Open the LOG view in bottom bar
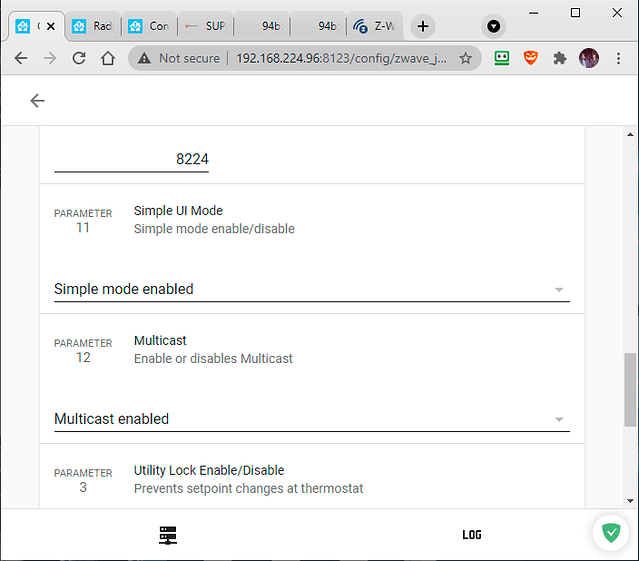The image size is (639, 561). coord(472,535)
